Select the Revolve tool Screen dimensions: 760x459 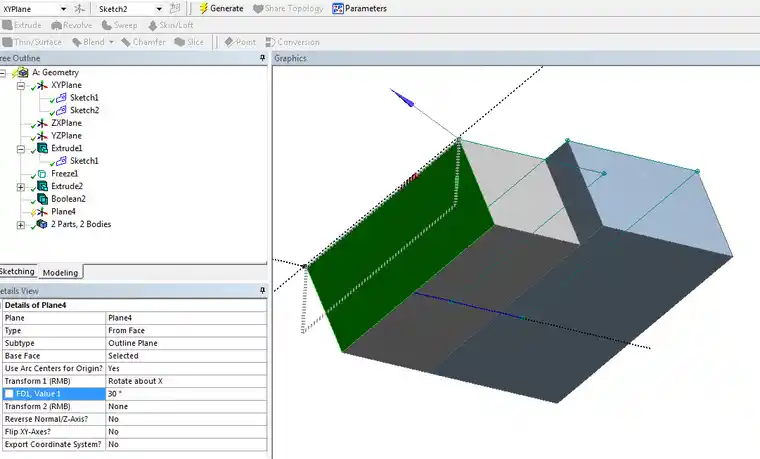[x=72, y=25]
